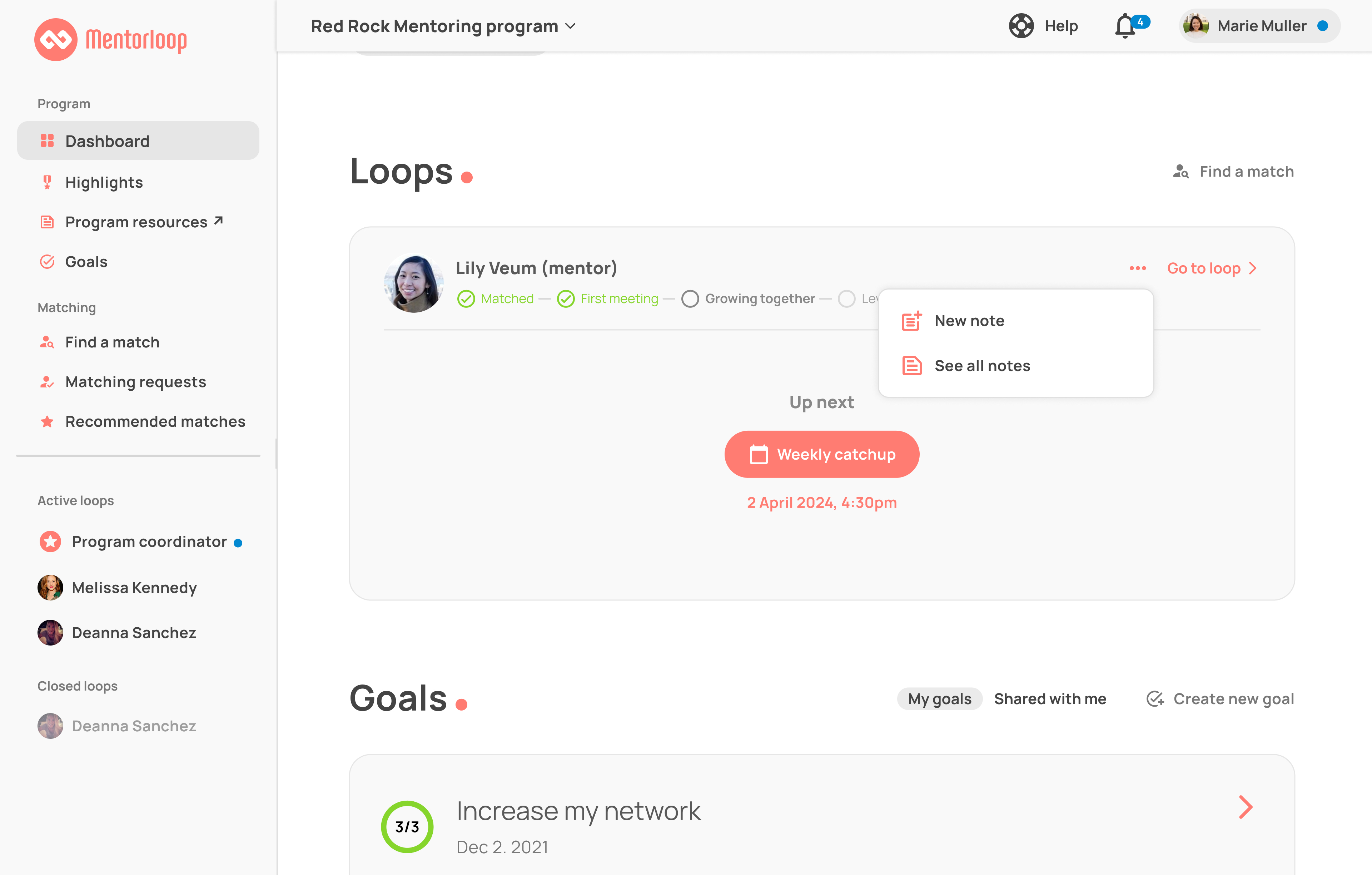Click the Weekly catchup button

click(x=822, y=454)
